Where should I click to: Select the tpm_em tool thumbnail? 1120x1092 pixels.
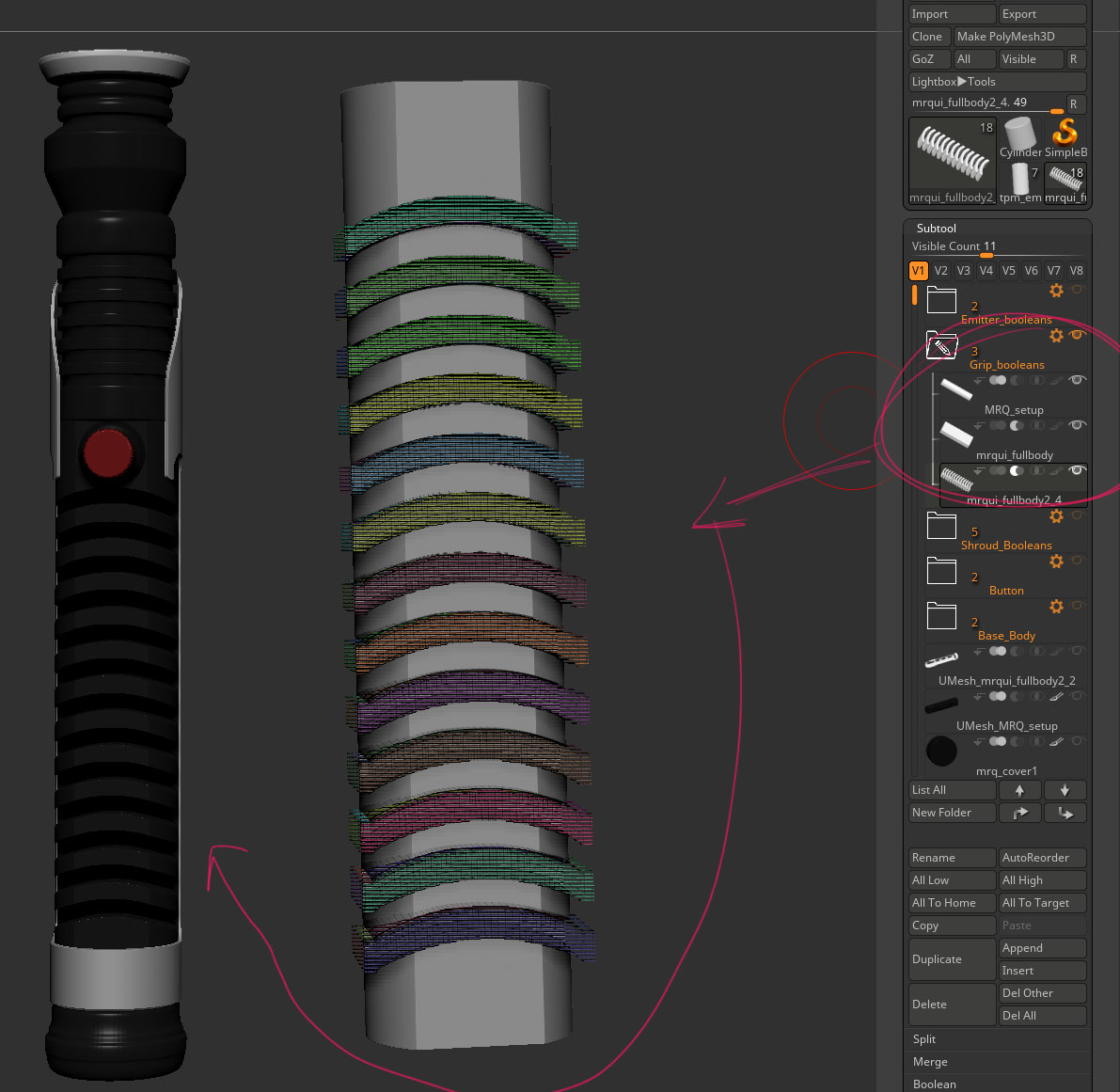coord(1020,182)
